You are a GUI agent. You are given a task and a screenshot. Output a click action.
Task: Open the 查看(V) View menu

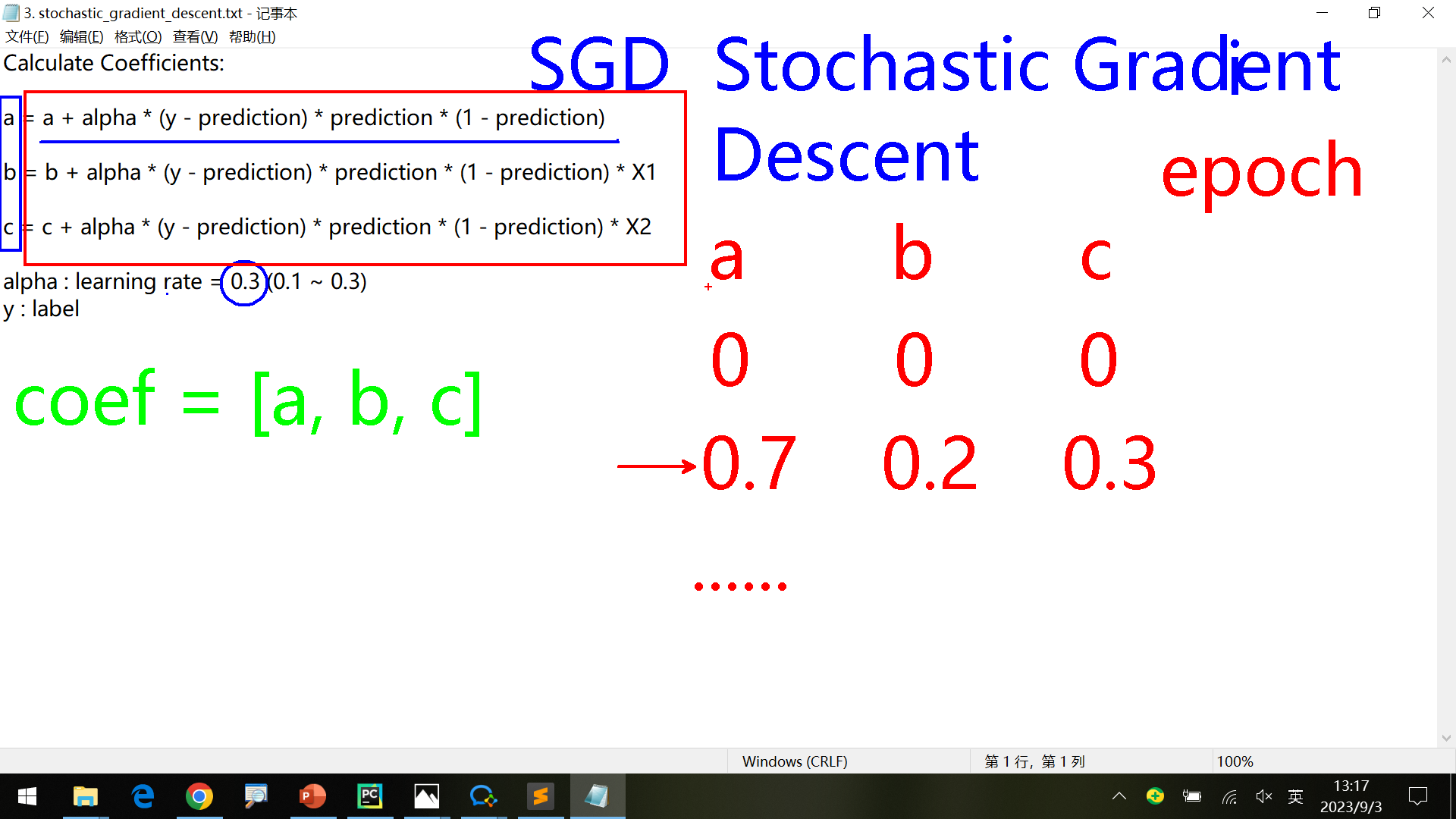point(195,36)
